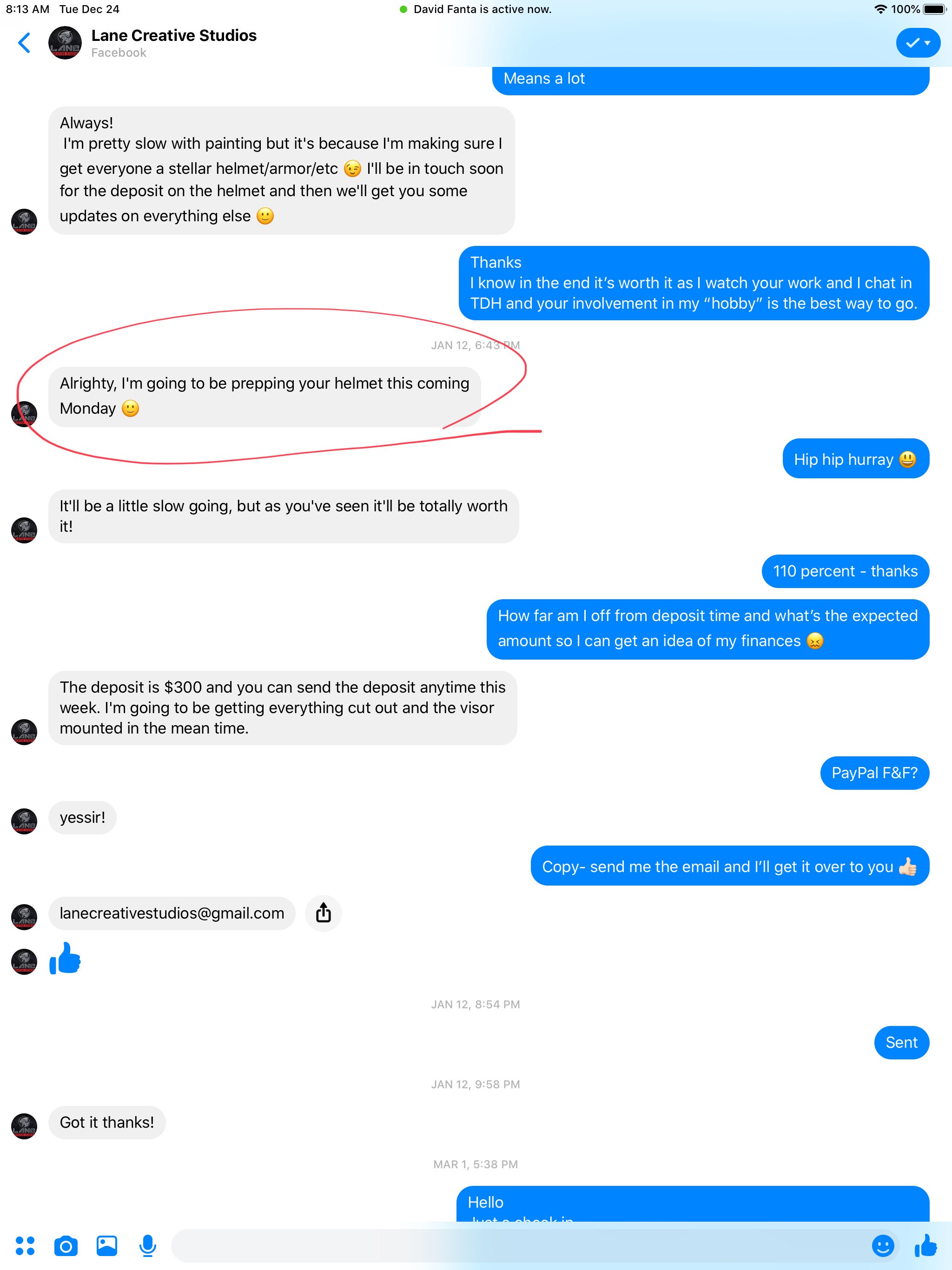Tap share icon beside the email message

[323, 913]
